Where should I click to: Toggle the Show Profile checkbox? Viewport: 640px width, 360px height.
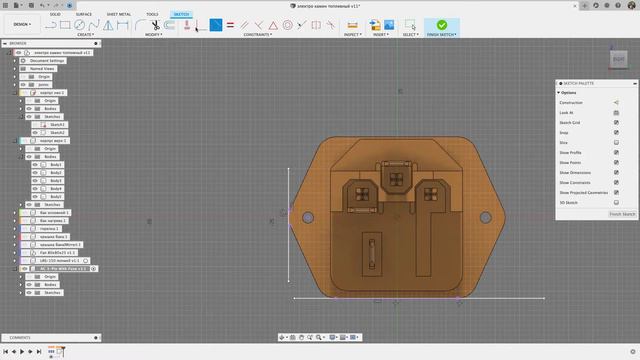point(616,153)
